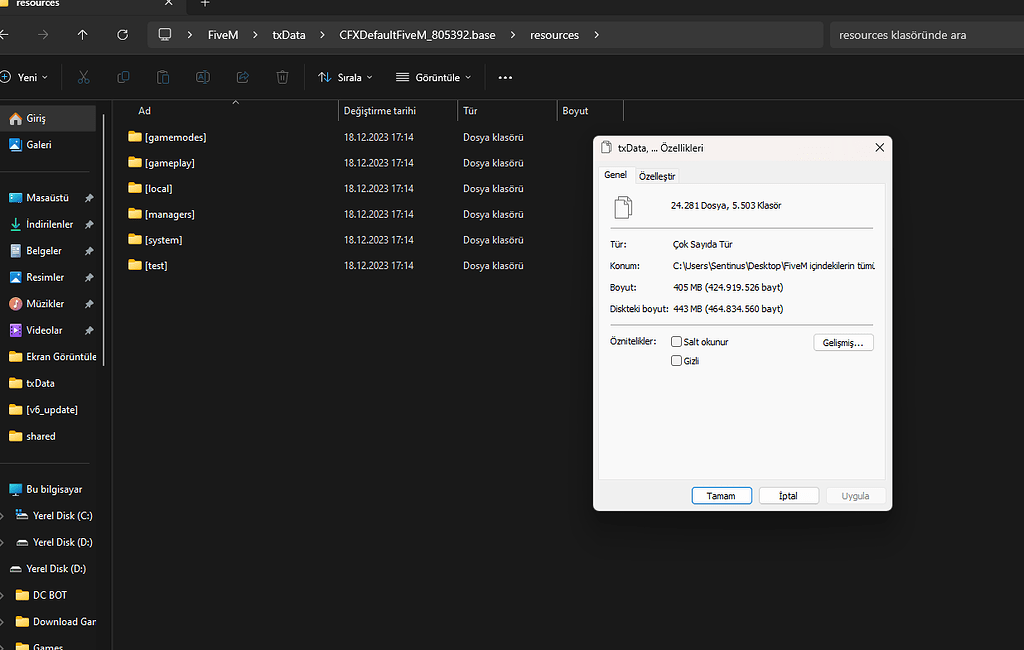Click the Refresh icon near address bar
Screen dimensions: 1024x650
click(122, 35)
